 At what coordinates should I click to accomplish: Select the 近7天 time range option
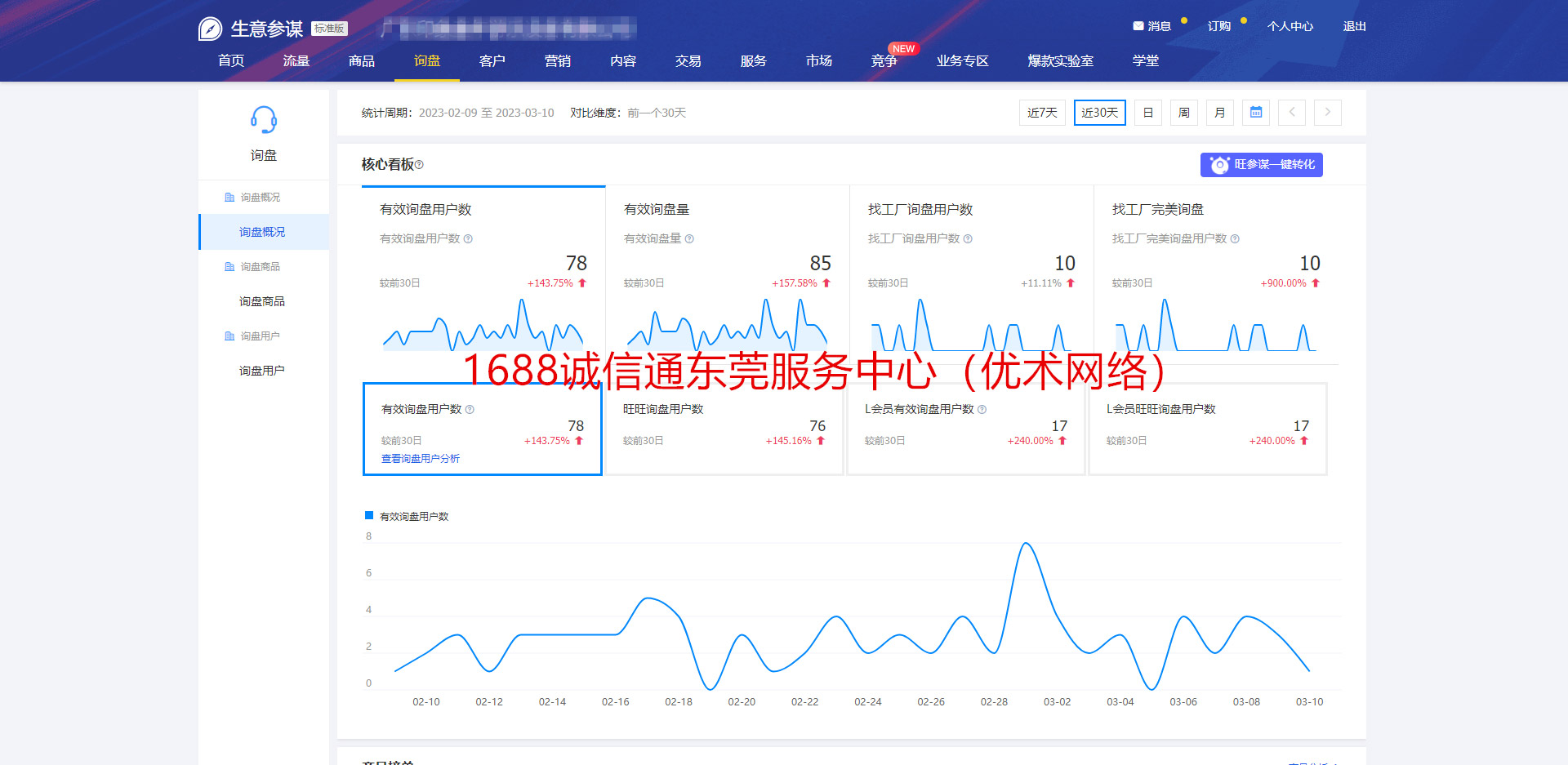point(1042,113)
